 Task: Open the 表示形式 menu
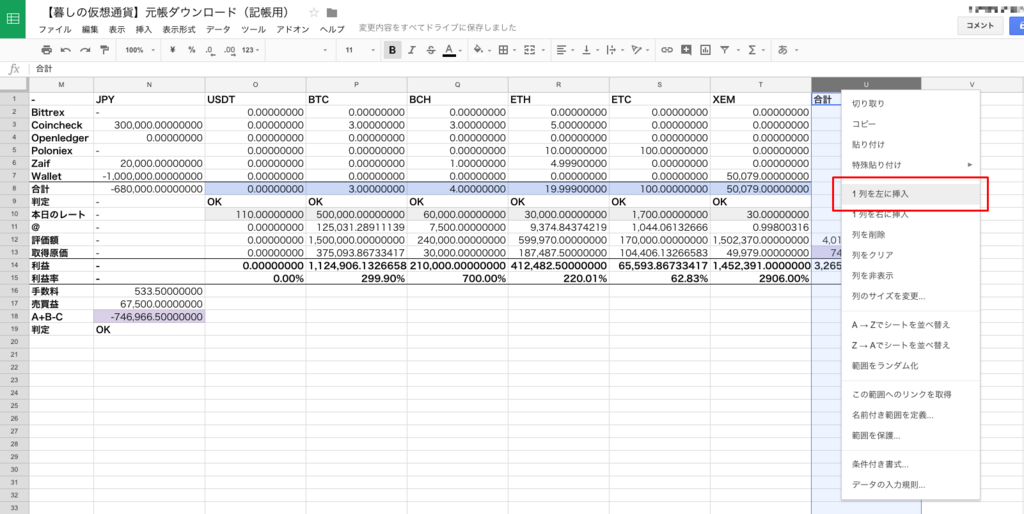tap(179, 29)
